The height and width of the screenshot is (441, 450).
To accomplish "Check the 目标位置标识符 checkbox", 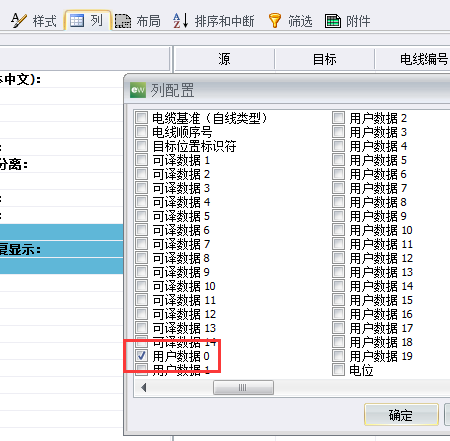I will (x=141, y=146).
